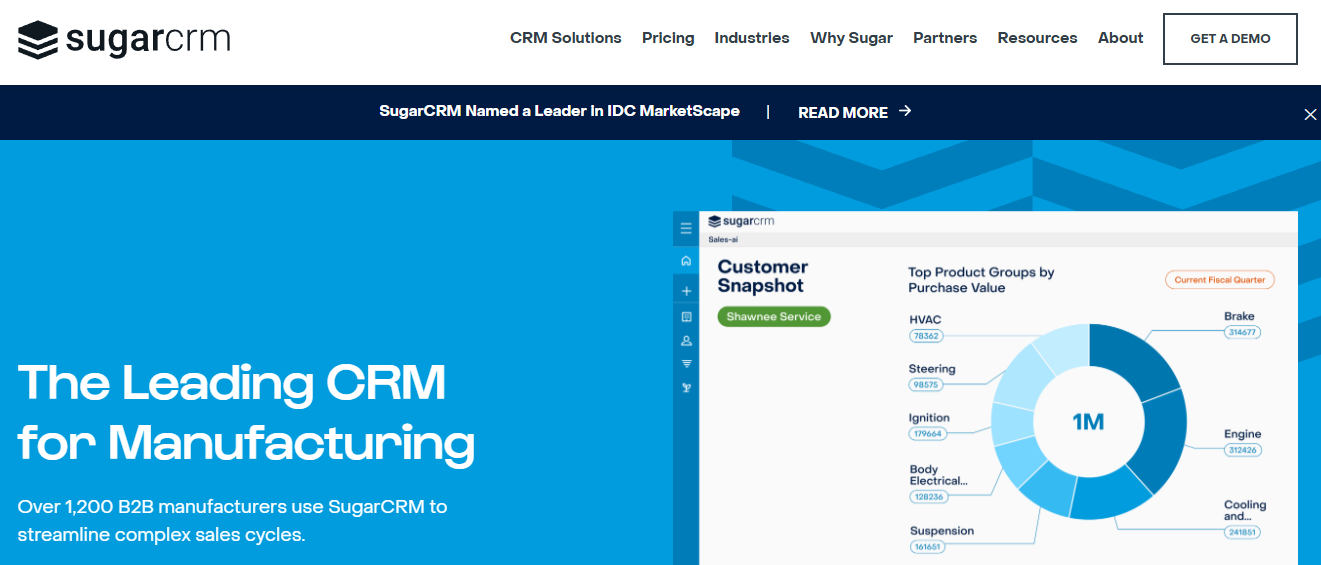This screenshot has width=1321, height=565.
Task: Click the Current Fiscal Quarter pill
Action: [x=1220, y=280]
